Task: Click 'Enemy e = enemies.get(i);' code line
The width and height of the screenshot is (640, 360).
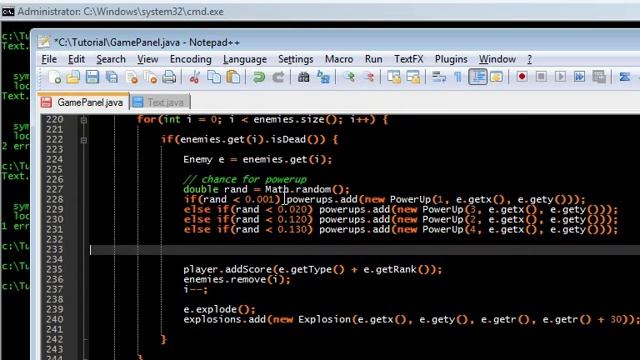Action: click(x=258, y=160)
